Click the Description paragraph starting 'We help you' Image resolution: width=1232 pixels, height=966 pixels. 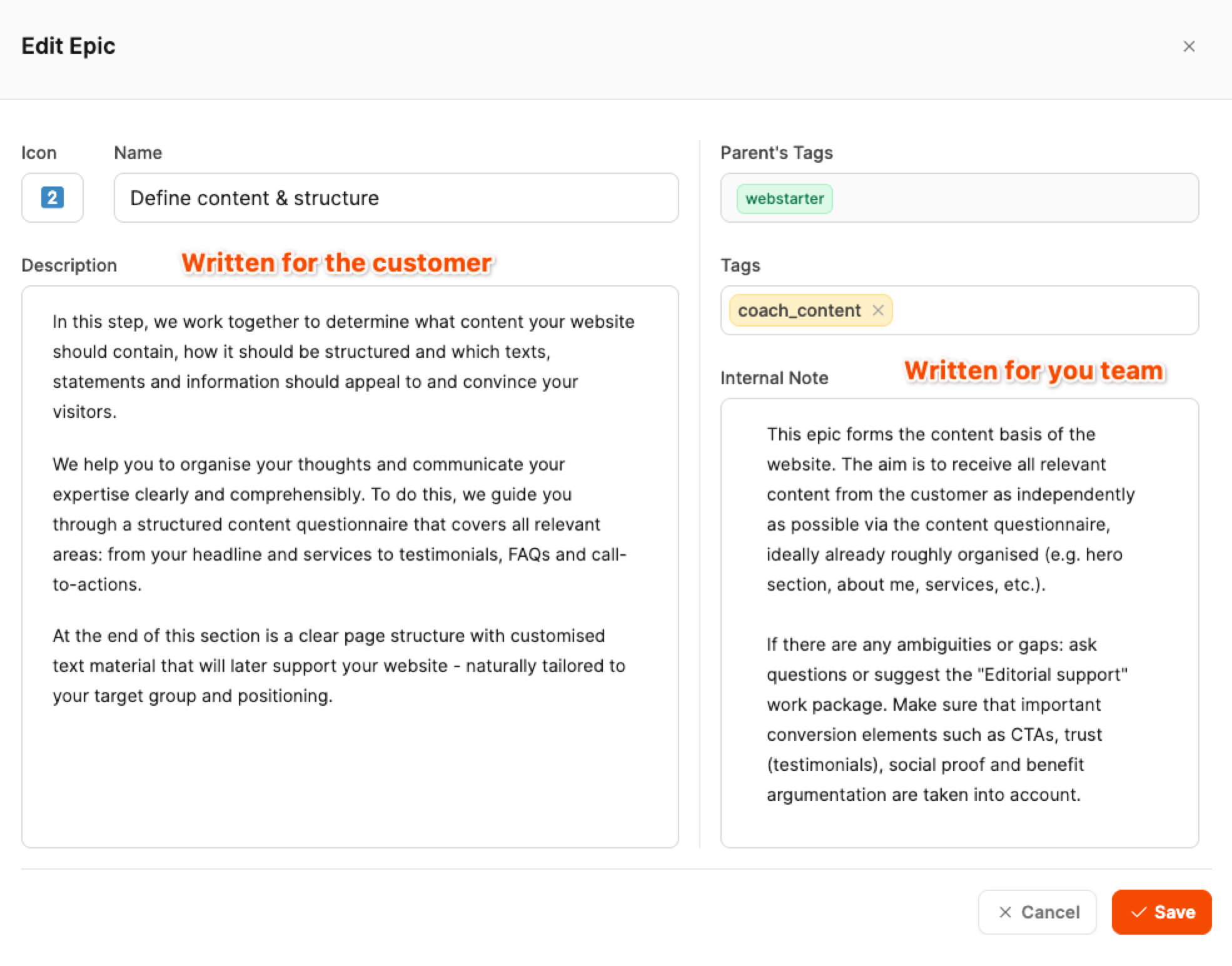(x=338, y=524)
